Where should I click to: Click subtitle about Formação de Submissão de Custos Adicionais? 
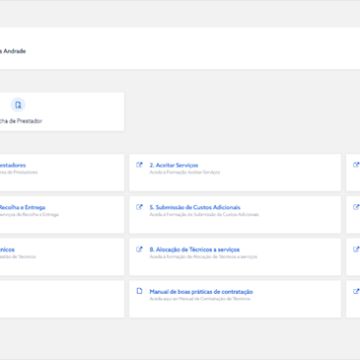(204, 214)
